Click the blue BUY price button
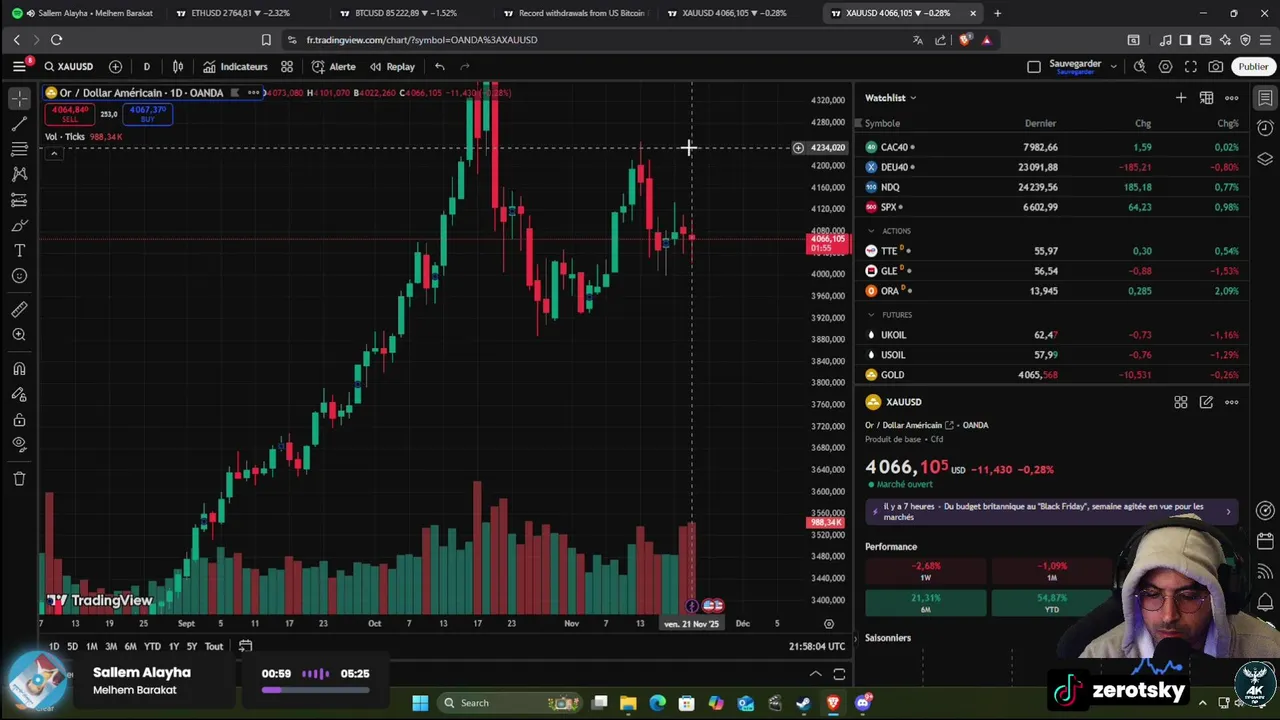The height and width of the screenshot is (720, 1280). (x=148, y=113)
